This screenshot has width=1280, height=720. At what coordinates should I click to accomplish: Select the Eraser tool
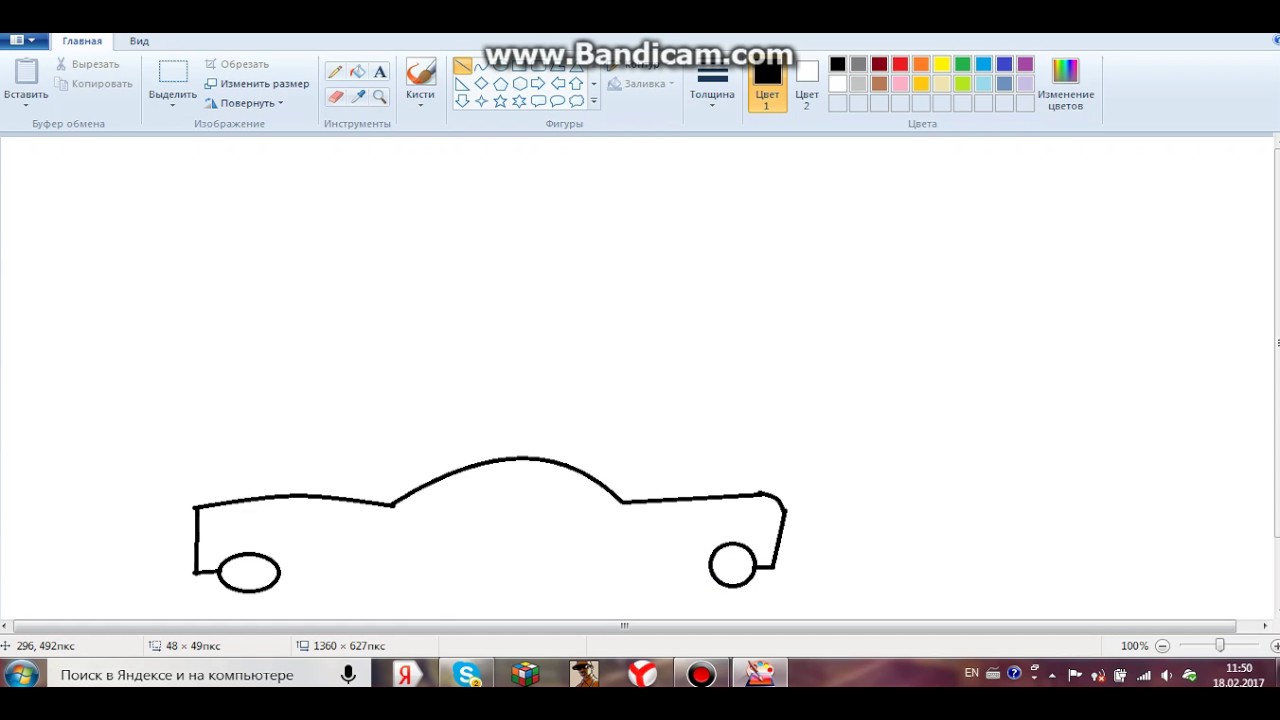coord(335,97)
